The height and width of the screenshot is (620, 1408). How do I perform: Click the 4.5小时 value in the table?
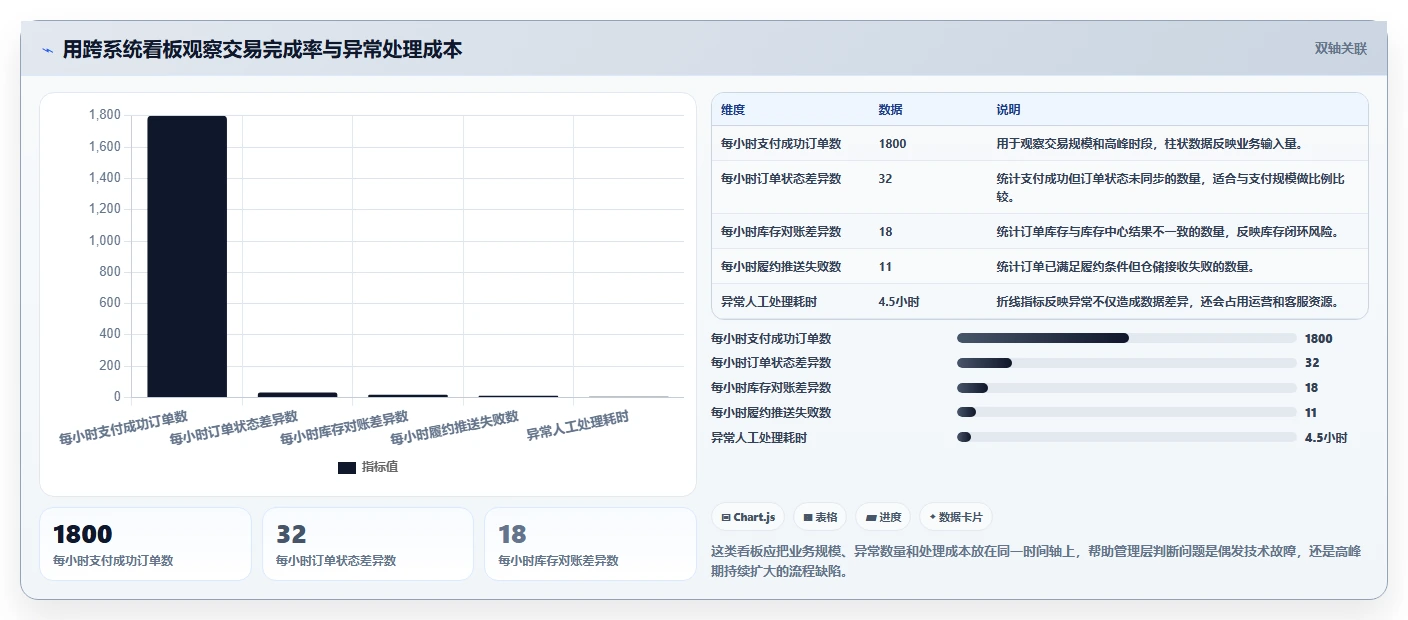(899, 301)
